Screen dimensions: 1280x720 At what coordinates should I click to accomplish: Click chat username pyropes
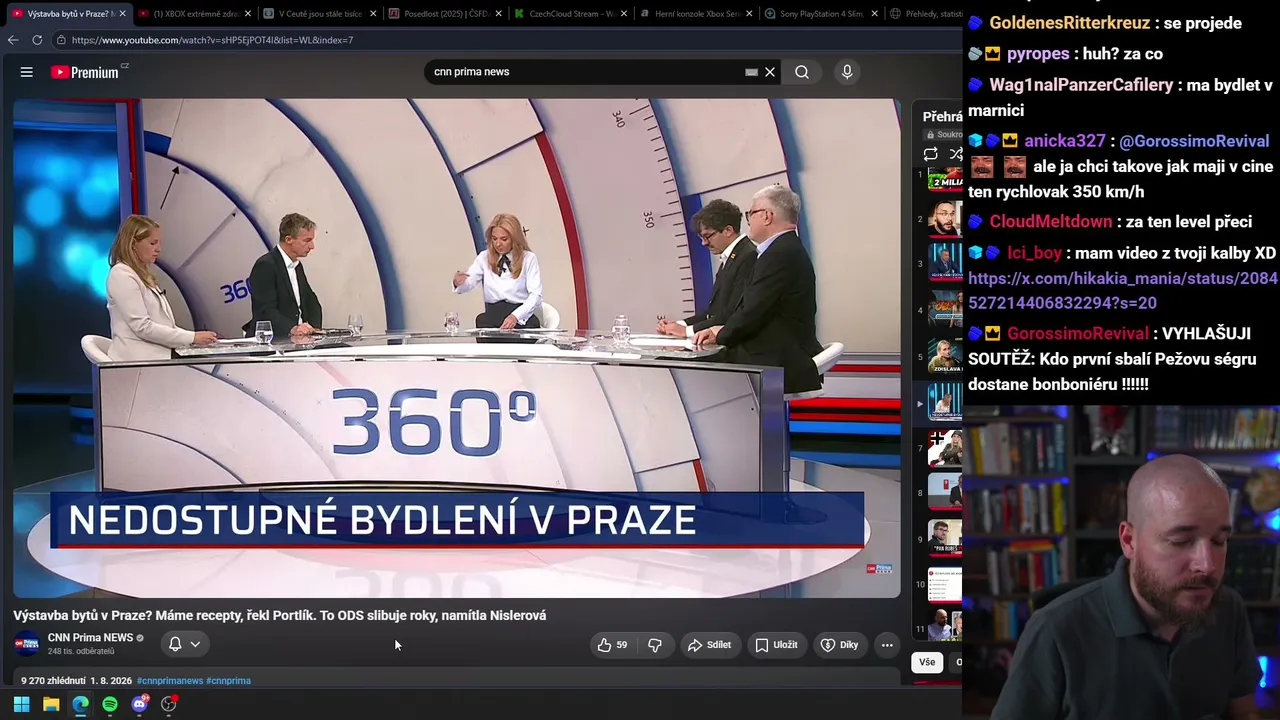[x=1038, y=54]
